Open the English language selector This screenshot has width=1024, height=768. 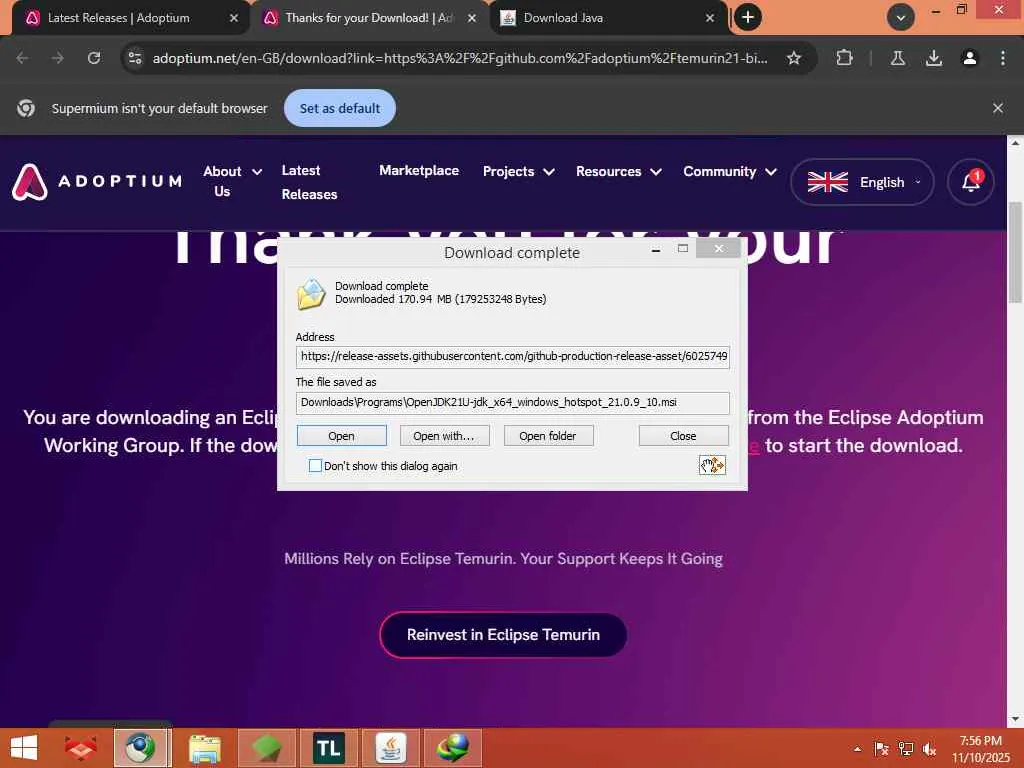click(862, 182)
